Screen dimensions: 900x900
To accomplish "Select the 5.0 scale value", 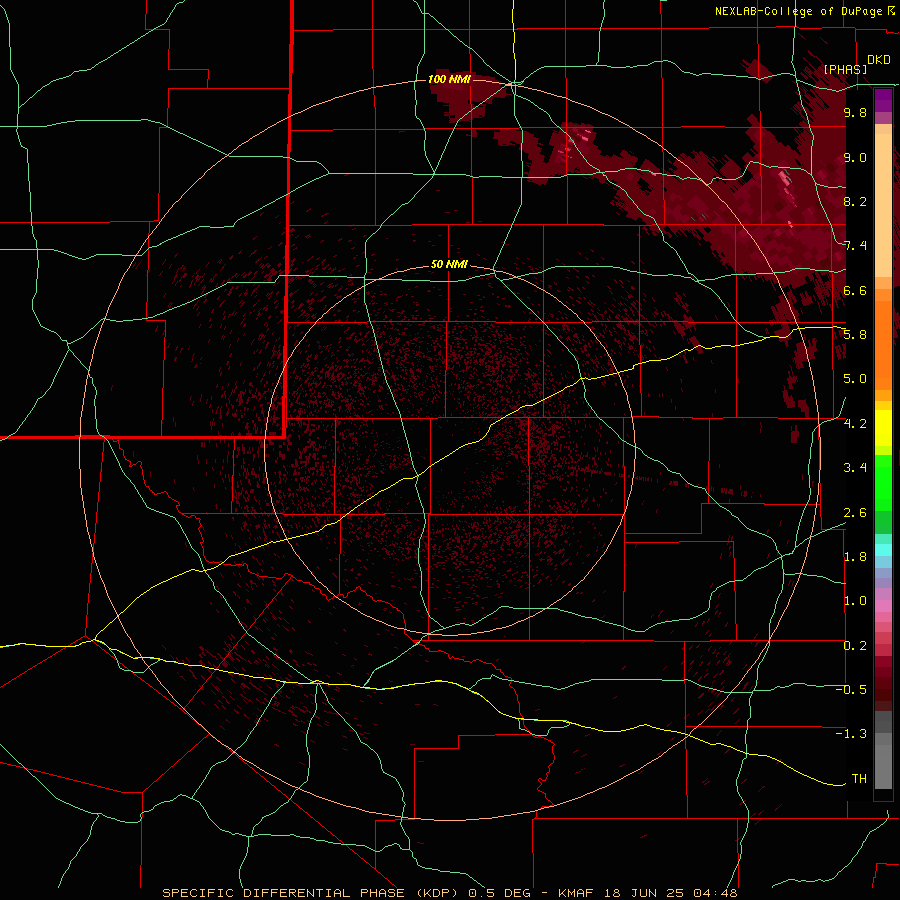I will coord(855,379).
